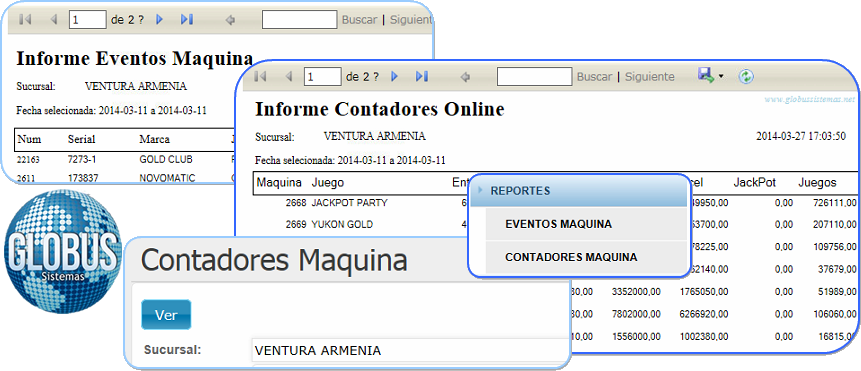
Task: Click GOLD CLUB brand cell
Action: tap(166, 160)
